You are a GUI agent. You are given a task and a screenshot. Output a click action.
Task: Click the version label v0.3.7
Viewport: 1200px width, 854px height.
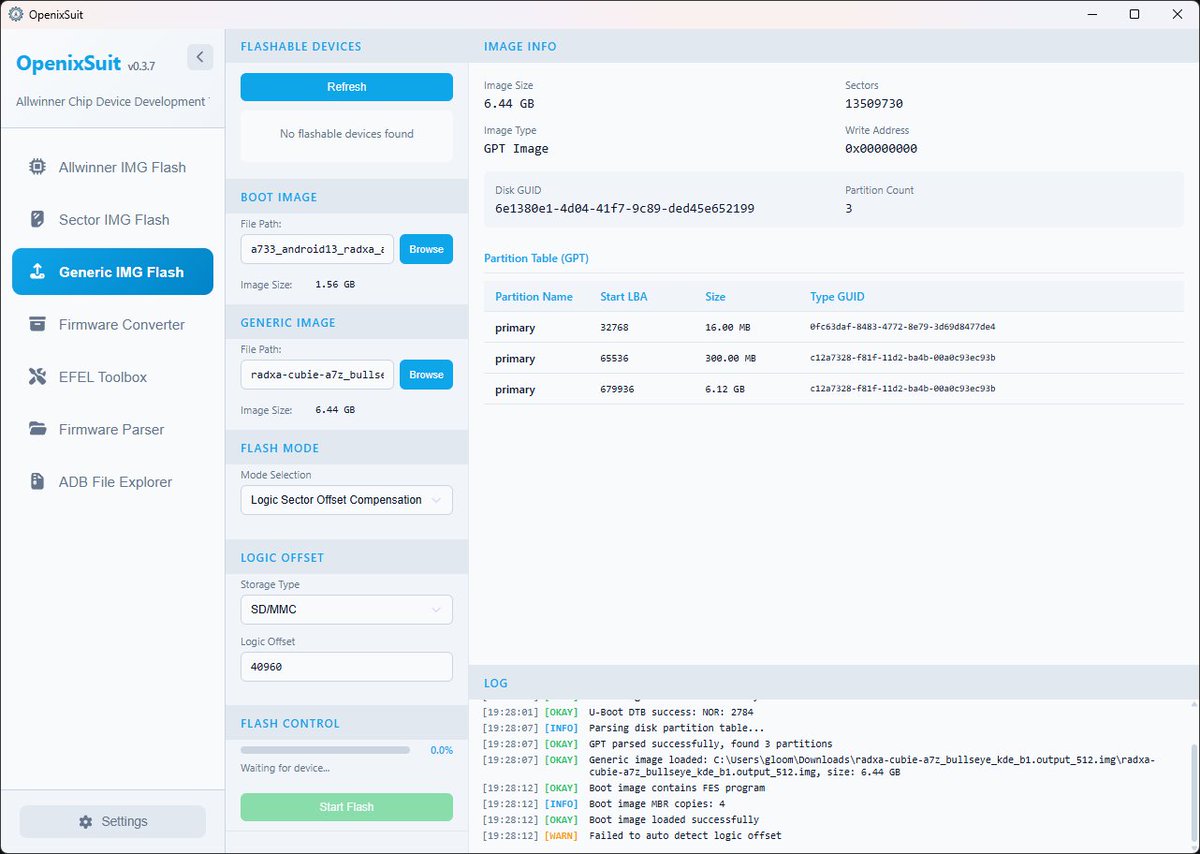141,66
